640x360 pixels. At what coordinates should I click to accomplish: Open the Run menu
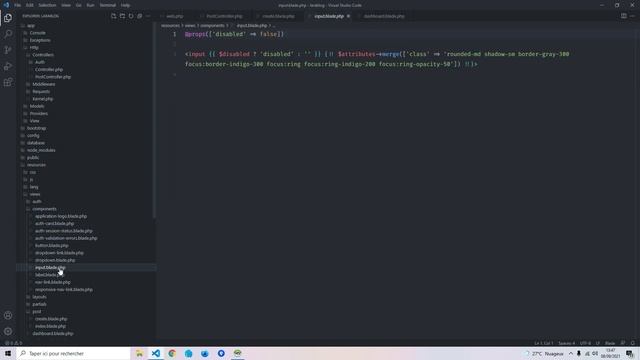(91, 5)
